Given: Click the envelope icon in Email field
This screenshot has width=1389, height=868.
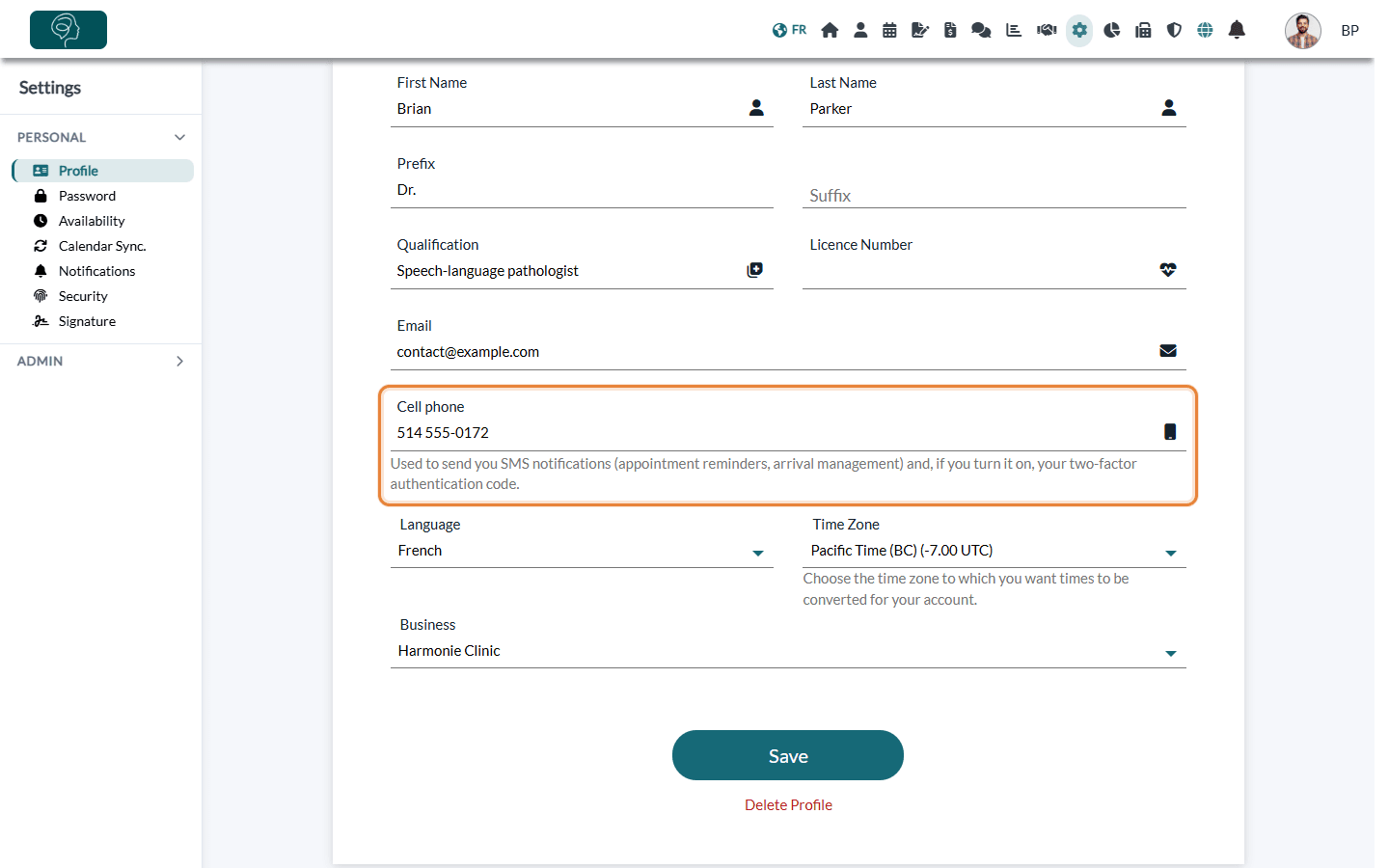Looking at the screenshot, I should (1168, 351).
